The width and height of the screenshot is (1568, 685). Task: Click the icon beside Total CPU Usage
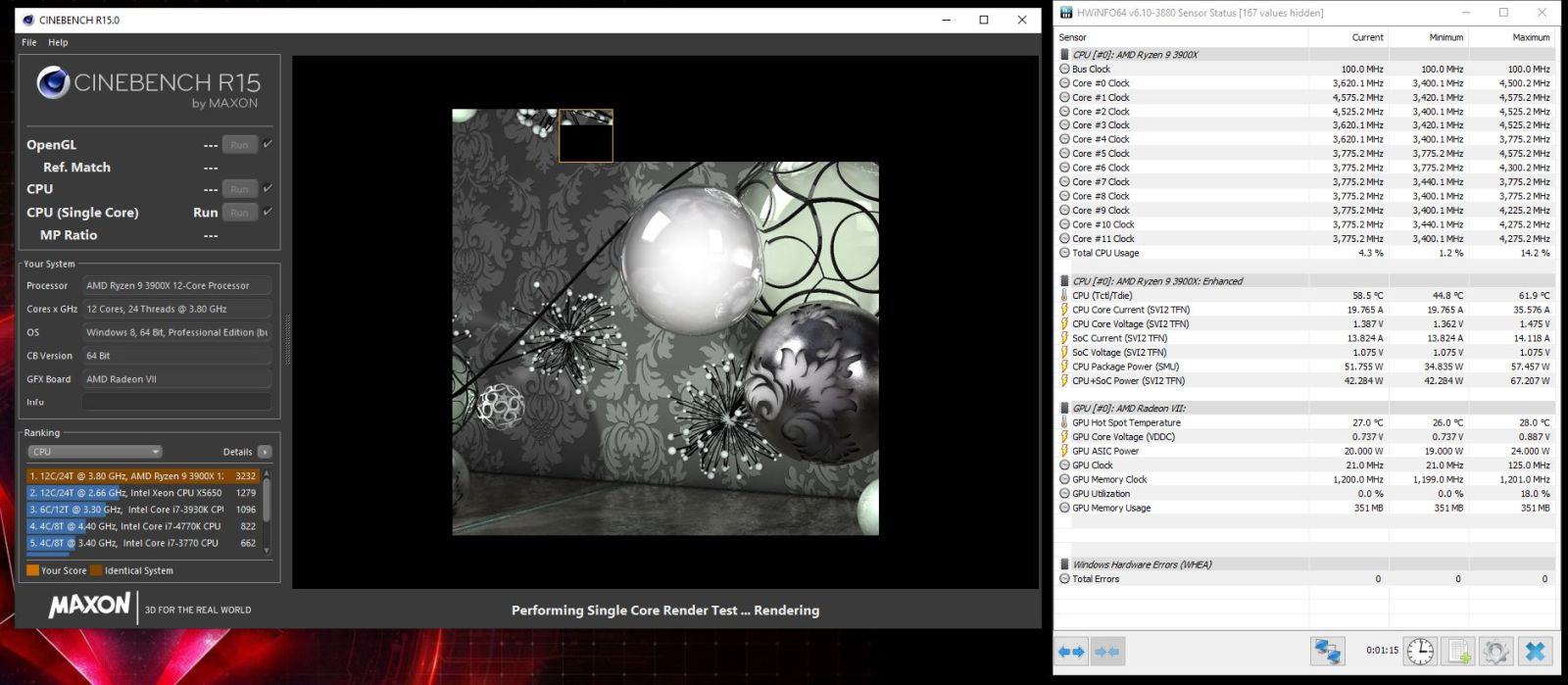click(x=1064, y=253)
